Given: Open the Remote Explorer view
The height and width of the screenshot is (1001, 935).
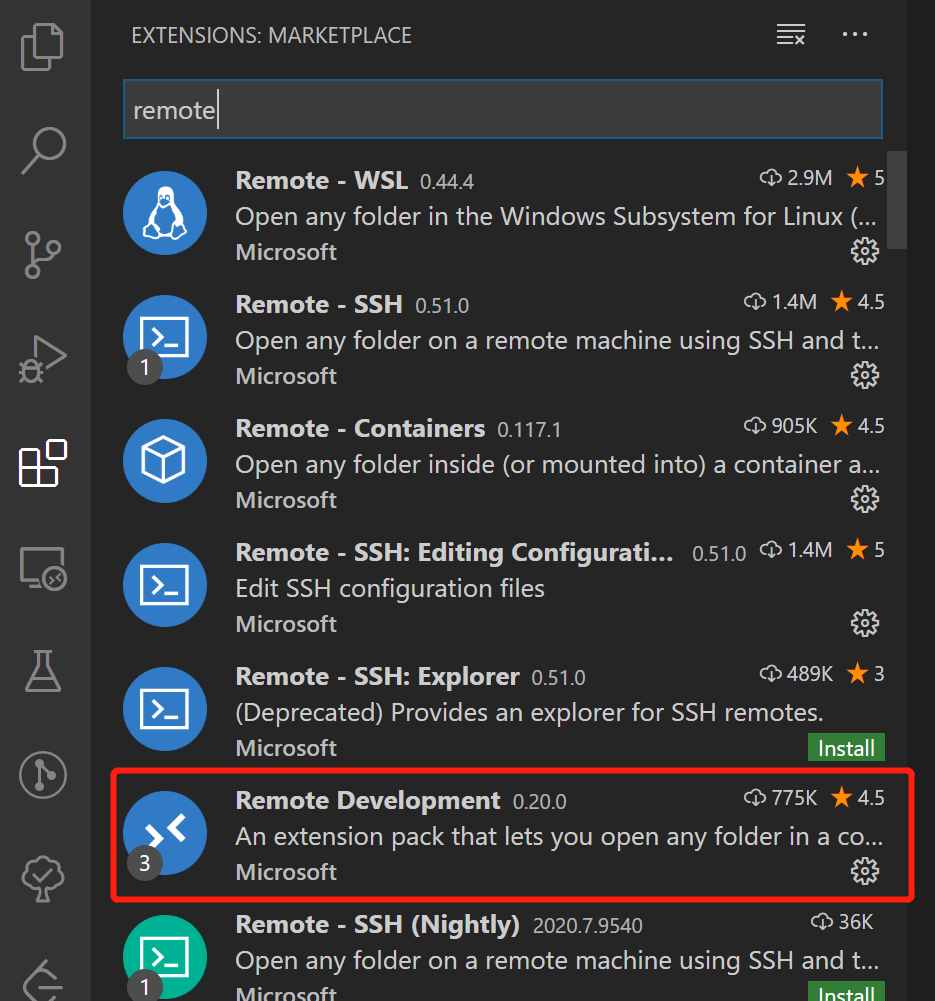Looking at the screenshot, I should click(43, 568).
